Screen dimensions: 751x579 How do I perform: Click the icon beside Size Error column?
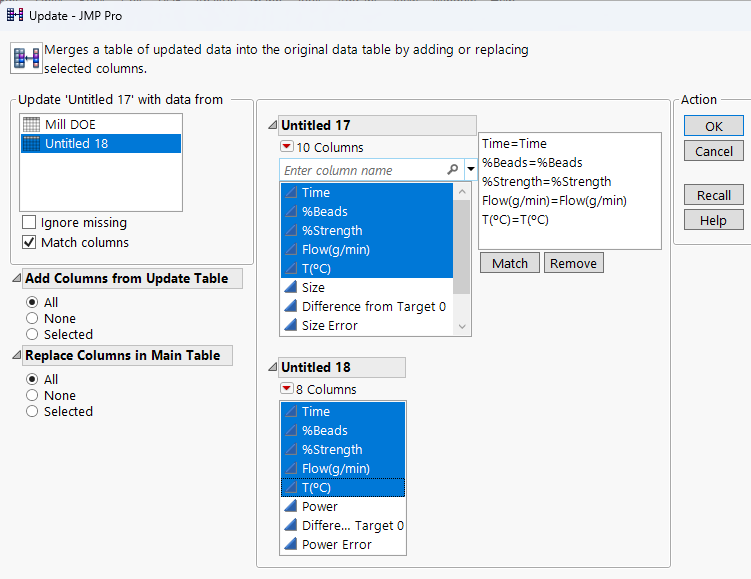point(290,326)
